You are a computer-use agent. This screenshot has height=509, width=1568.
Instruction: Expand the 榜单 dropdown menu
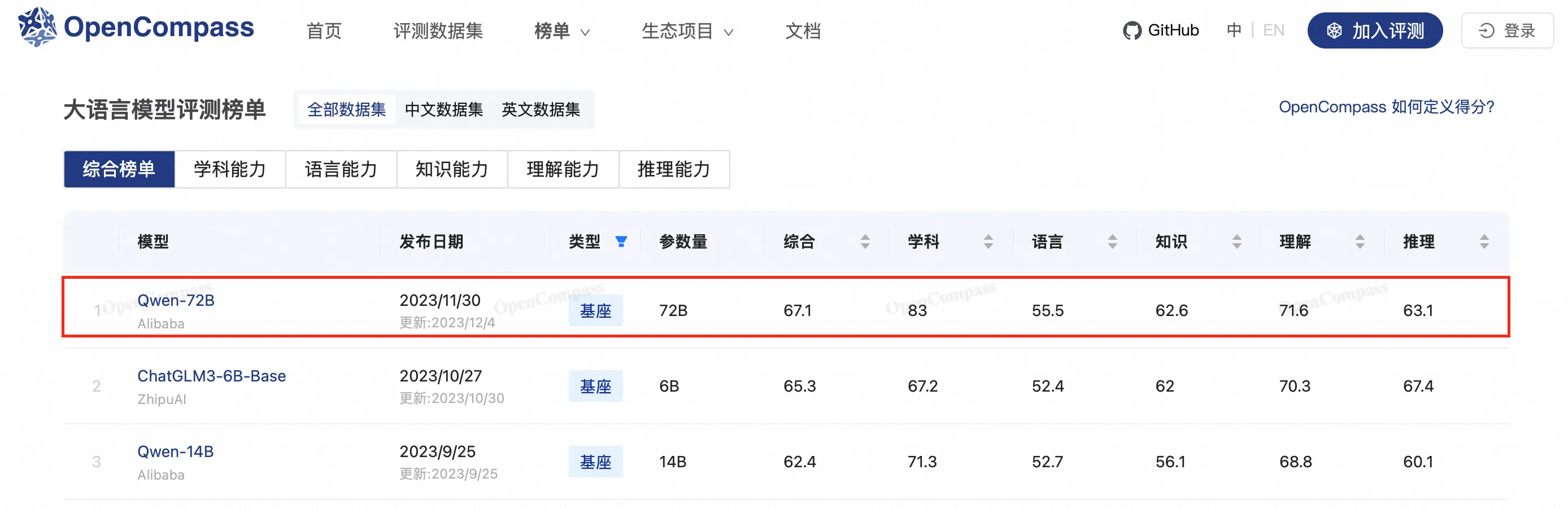[x=562, y=31]
